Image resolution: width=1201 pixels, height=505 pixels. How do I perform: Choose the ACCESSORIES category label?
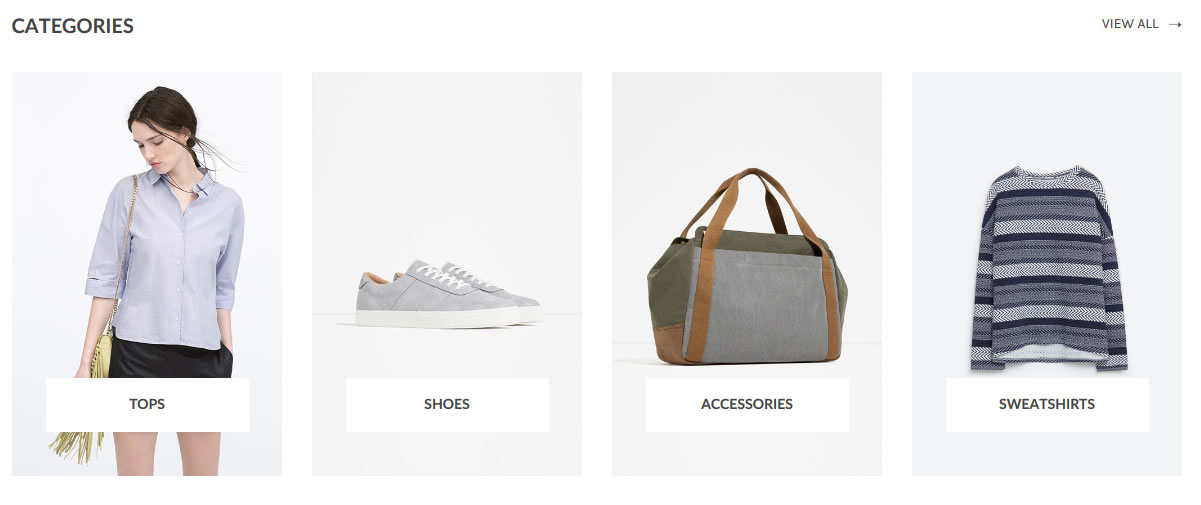tap(747, 405)
